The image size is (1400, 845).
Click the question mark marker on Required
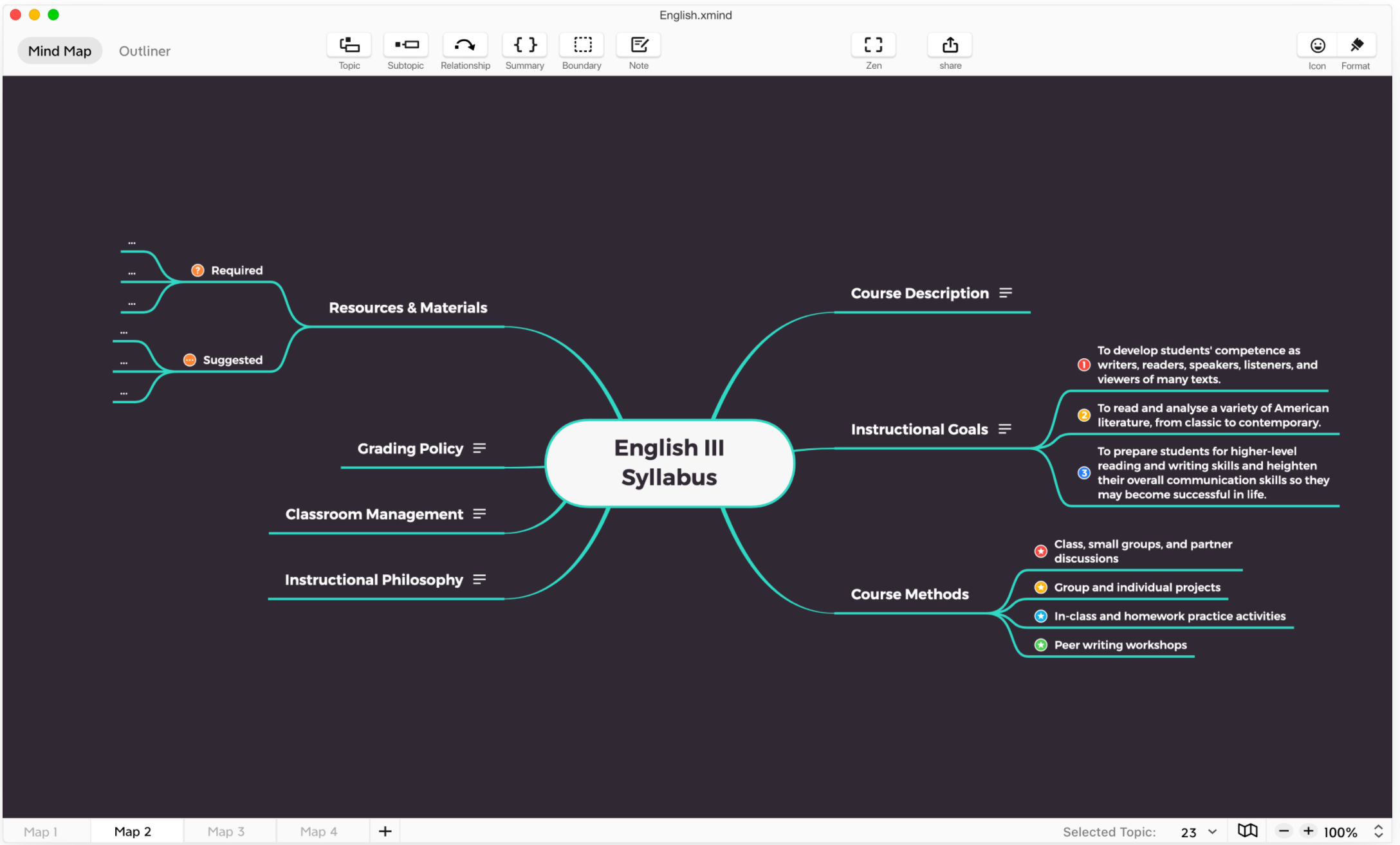pos(198,270)
